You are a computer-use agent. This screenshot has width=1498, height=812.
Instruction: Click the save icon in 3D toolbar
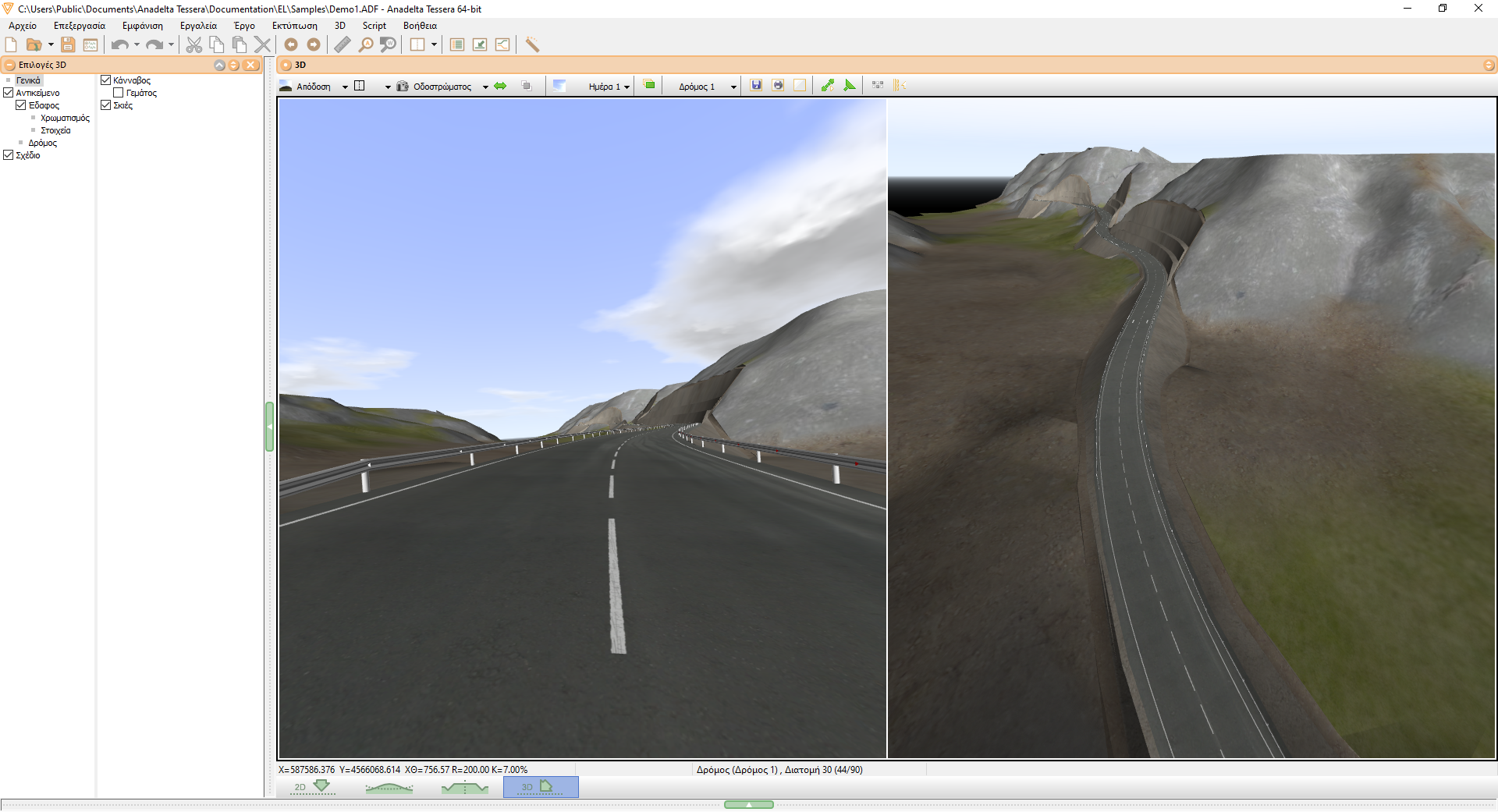pos(756,86)
